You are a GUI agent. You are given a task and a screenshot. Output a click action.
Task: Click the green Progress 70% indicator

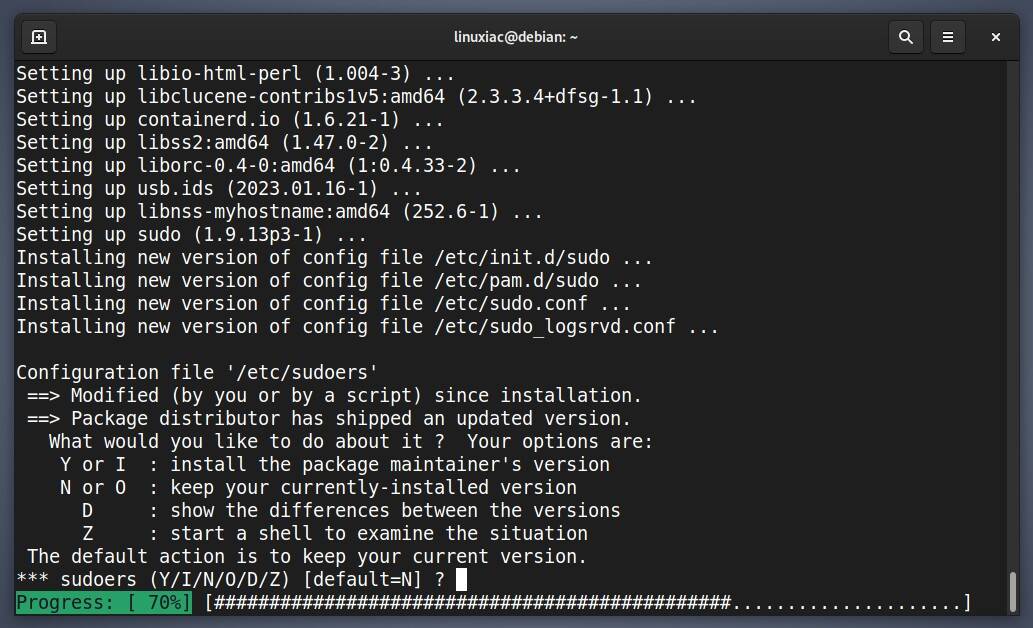click(103, 603)
